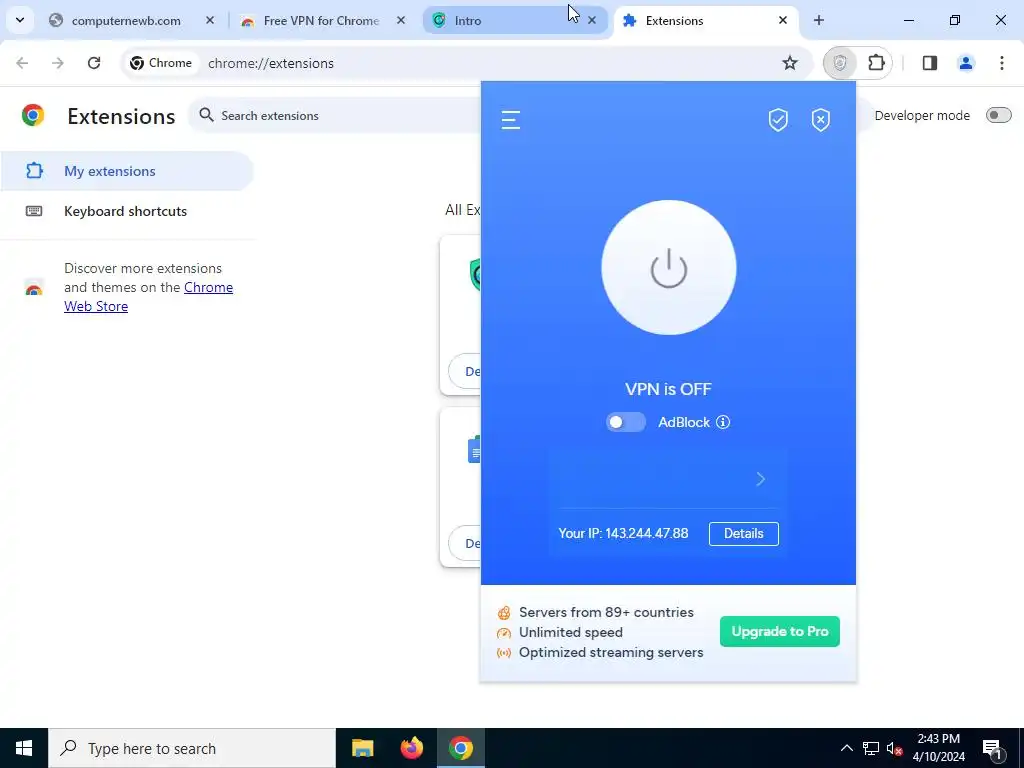Switch to Free VPN for Chrome tab
The width and height of the screenshot is (1024, 768).
pos(321,21)
